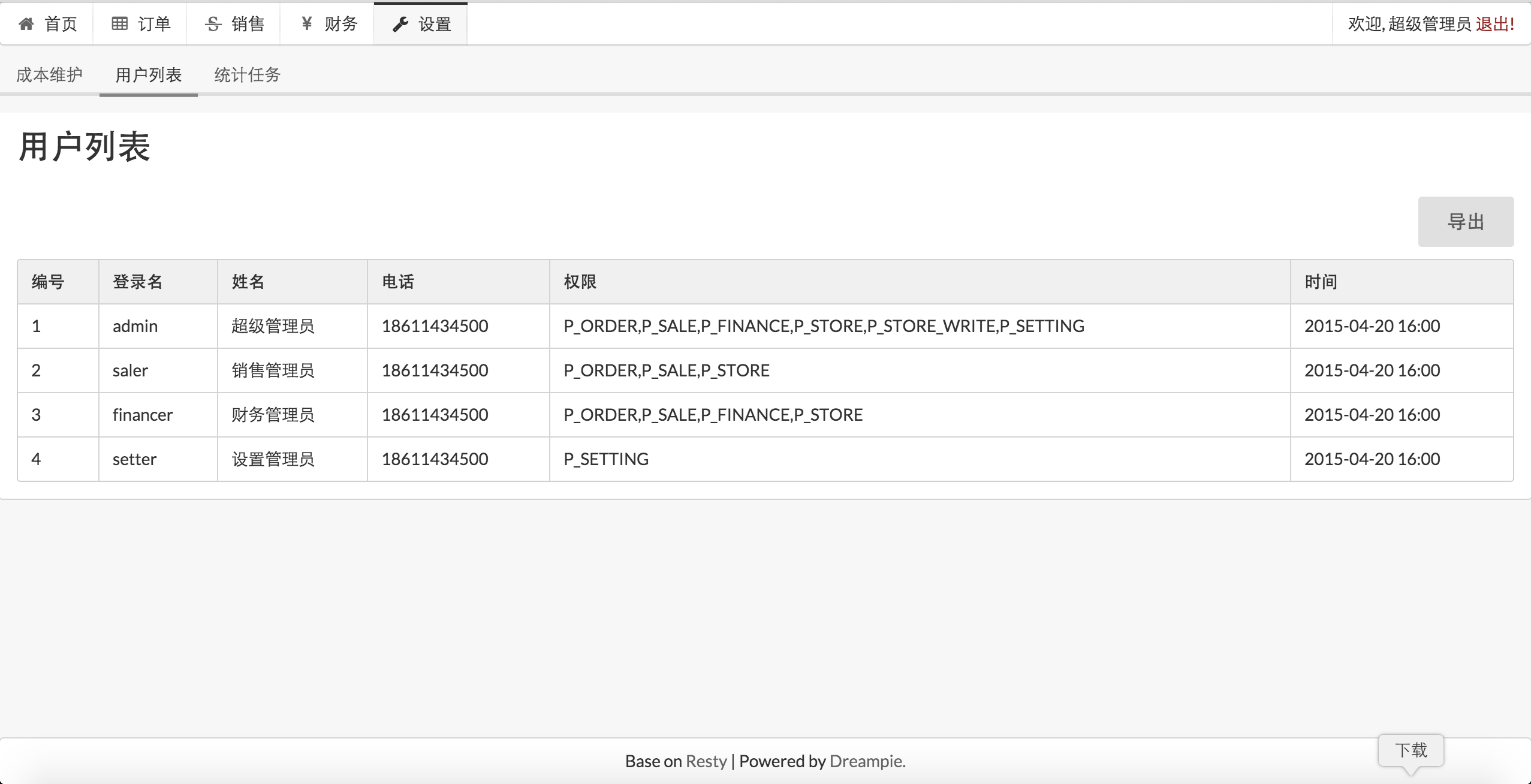Click the wrench icon for 设置
Image resolution: width=1531 pixels, height=784 pixels.
pos(400,24)
